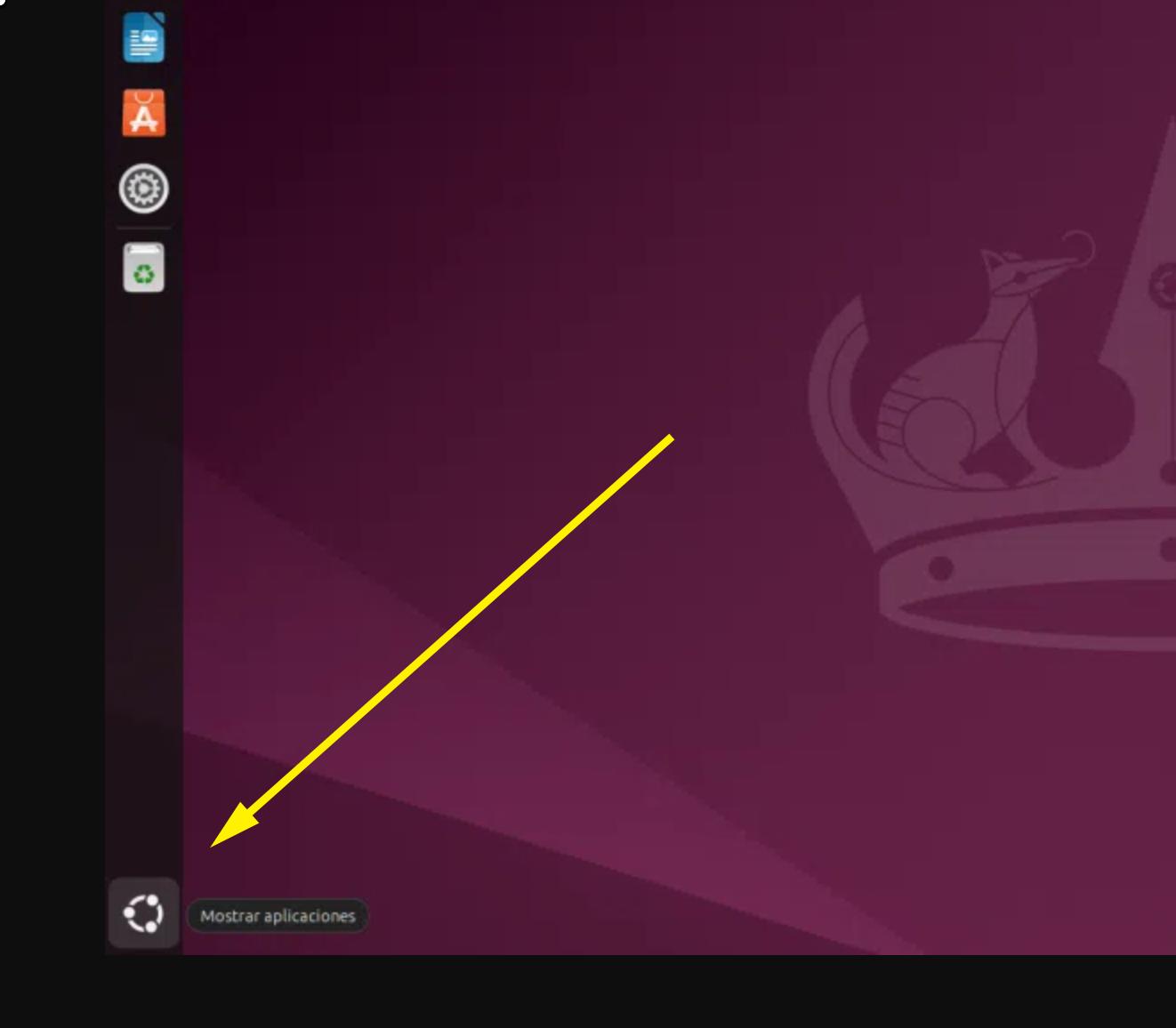1176x1028 pixels.
Task: Launch the Ubuntu App Center icon
Action: [143, 113]
